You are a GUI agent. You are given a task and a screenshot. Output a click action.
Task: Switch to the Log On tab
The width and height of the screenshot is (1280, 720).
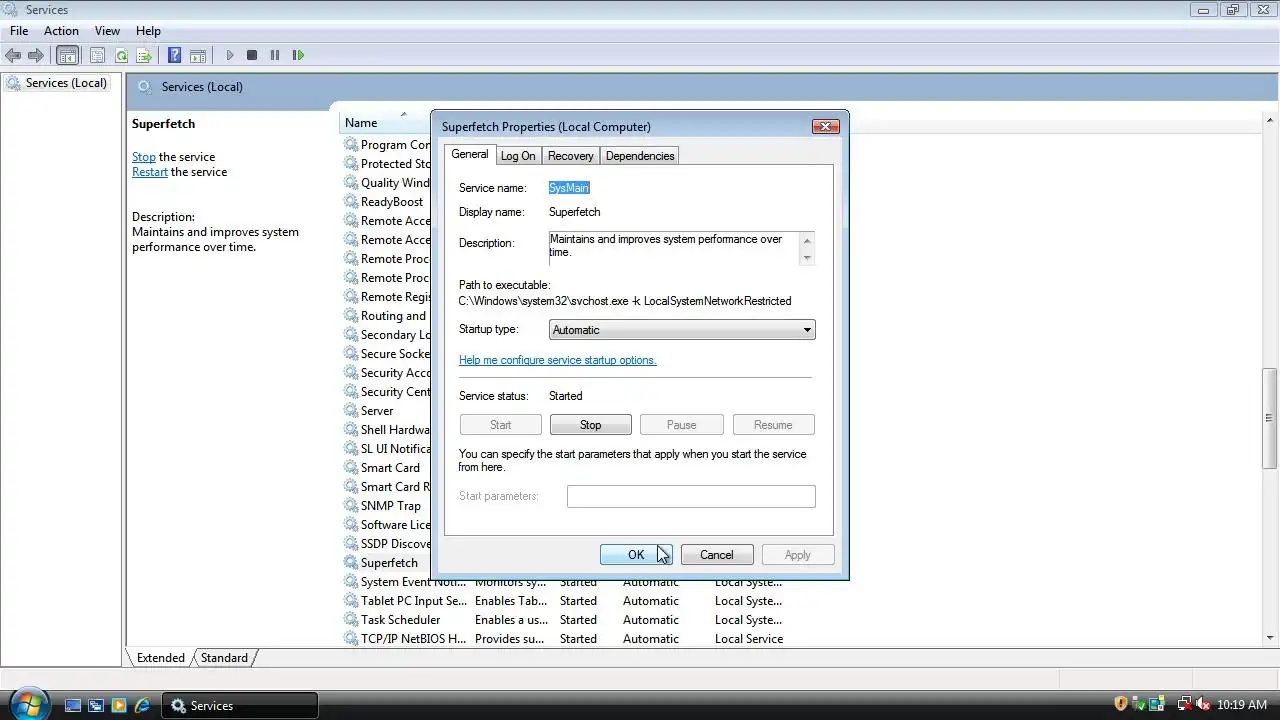point(518,156)
